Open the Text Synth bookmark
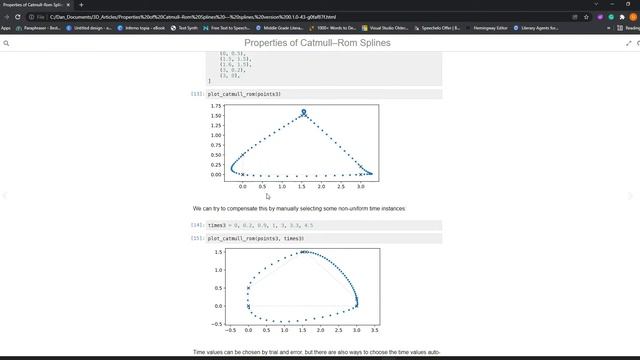 coord(184,28)
